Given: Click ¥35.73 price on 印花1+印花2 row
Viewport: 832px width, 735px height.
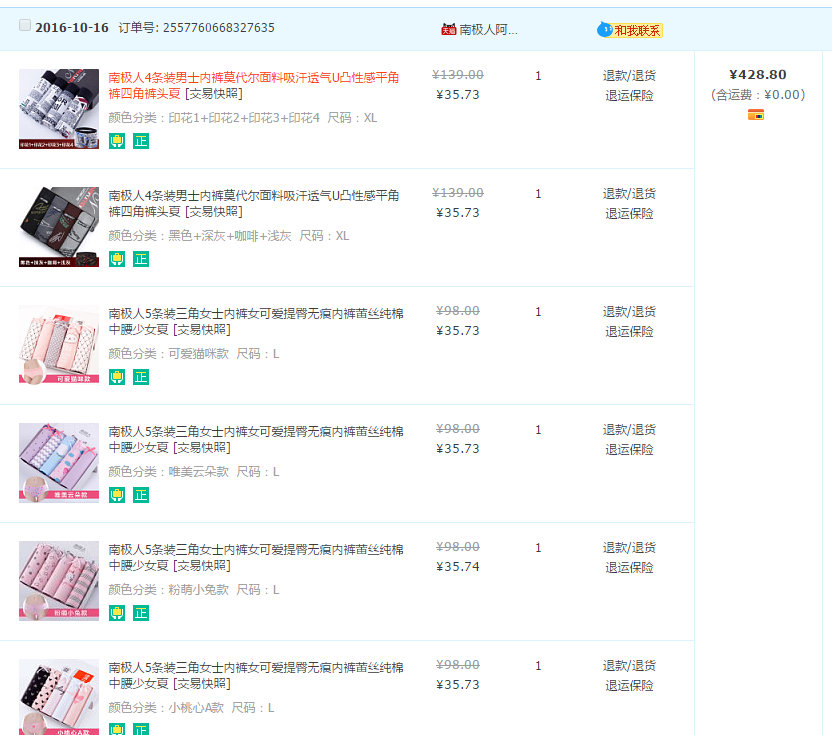Looking at the screenshot, I should (x=457, y=95).
